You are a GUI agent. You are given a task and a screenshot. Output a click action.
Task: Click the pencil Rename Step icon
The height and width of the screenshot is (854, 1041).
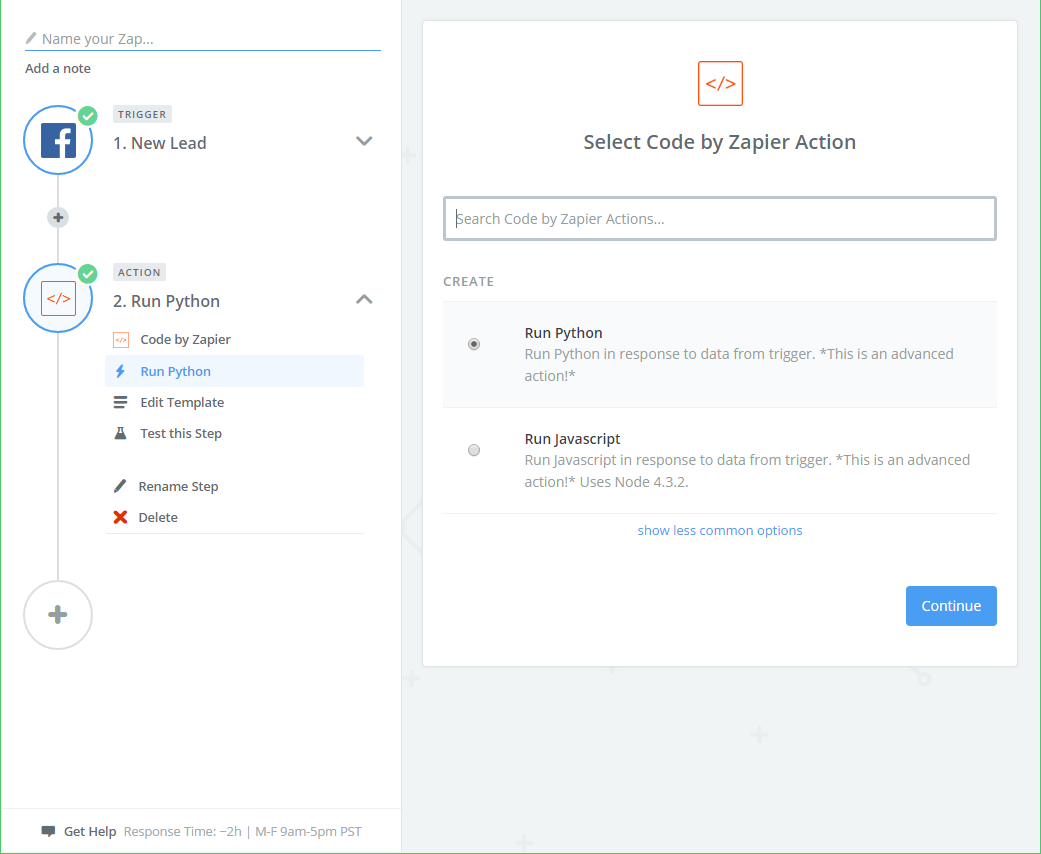pos(120,486)
